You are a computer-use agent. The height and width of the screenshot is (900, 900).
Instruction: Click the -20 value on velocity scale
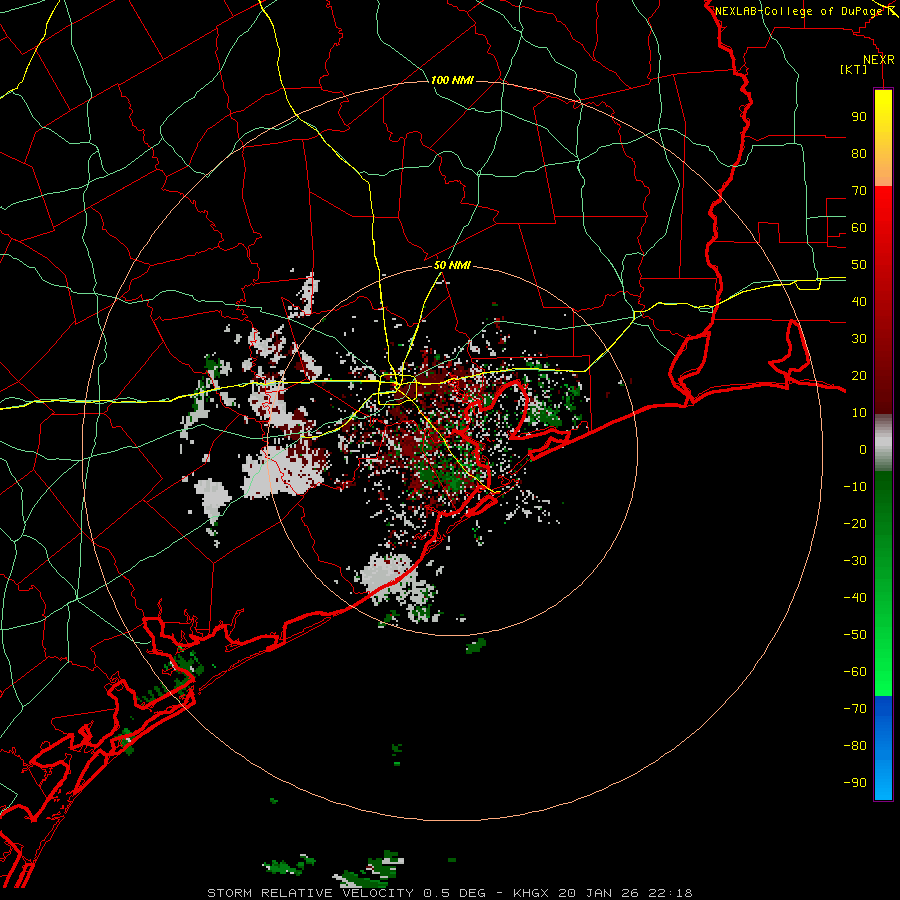pos(855,524)
